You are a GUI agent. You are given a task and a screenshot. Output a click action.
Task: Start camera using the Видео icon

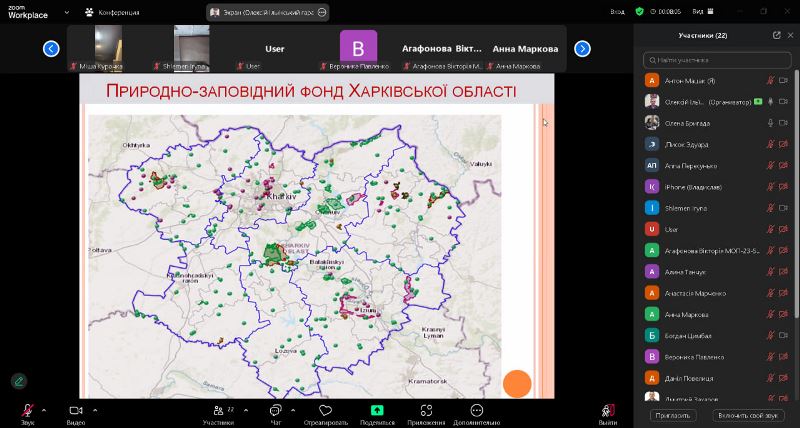click(76, 411)
